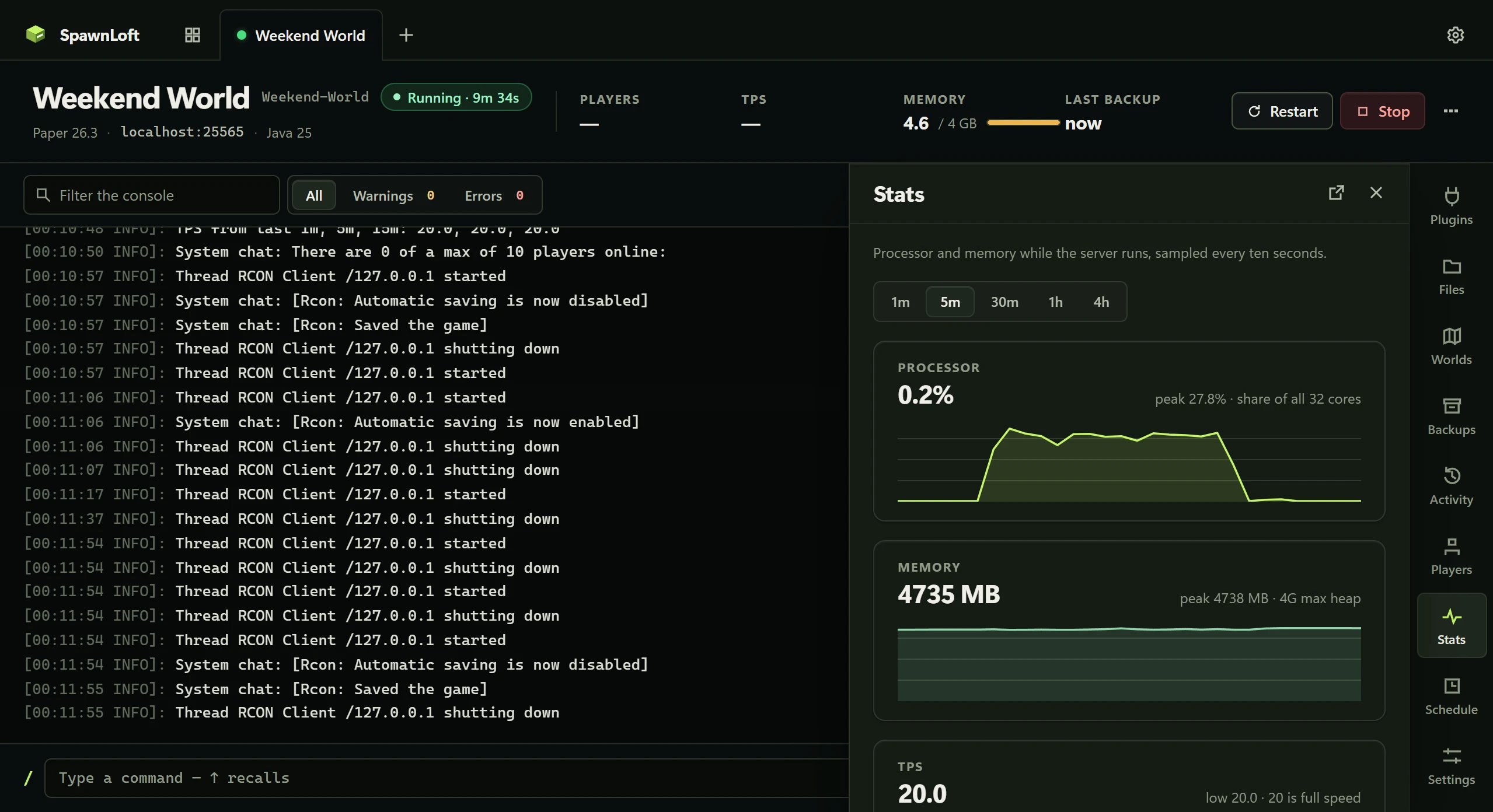Stop the server

[x=1383, y=111]
